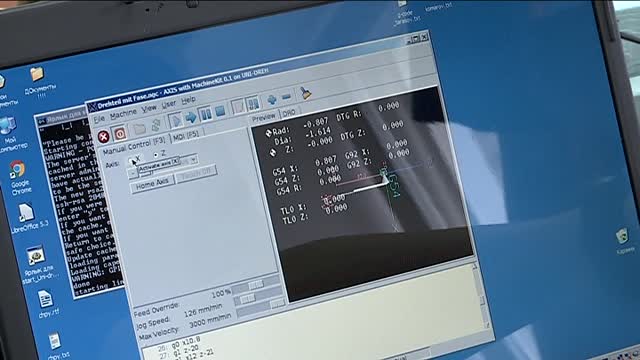Image resolution: width=640 pixels, height=360 pixels.
Task: Step the program with the blue arrow icon
Action: point(190,118)
